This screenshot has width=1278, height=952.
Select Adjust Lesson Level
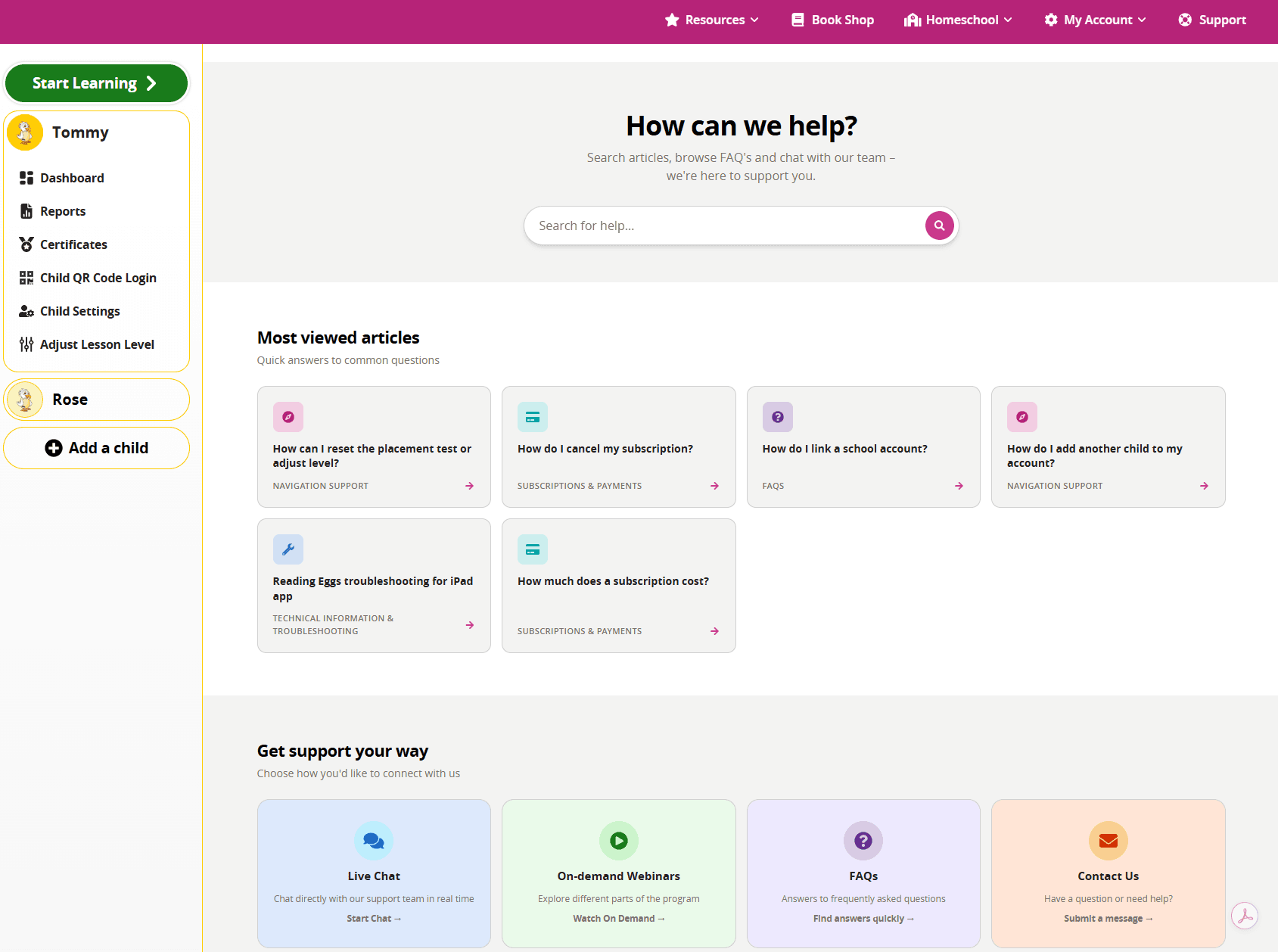(x=87, y=344)
